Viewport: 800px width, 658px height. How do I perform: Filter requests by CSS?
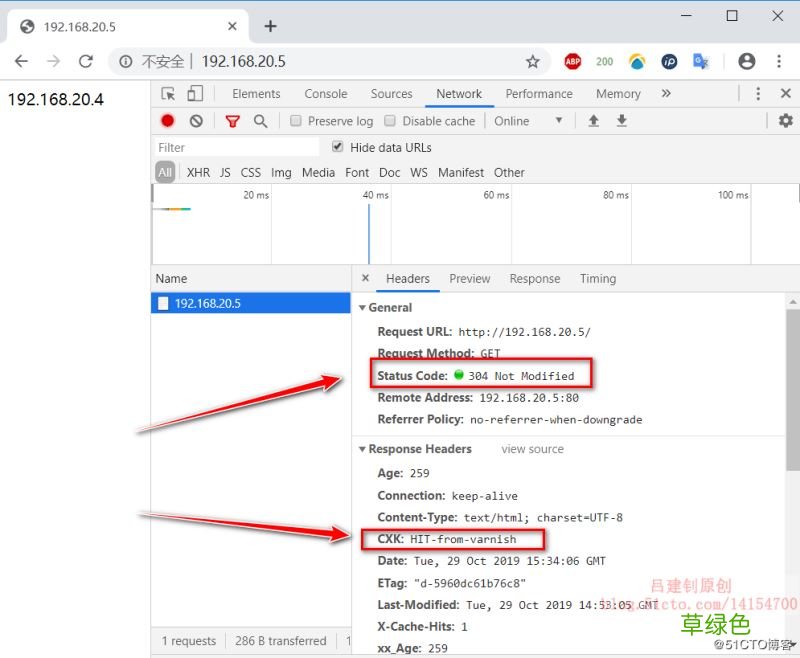251,172
